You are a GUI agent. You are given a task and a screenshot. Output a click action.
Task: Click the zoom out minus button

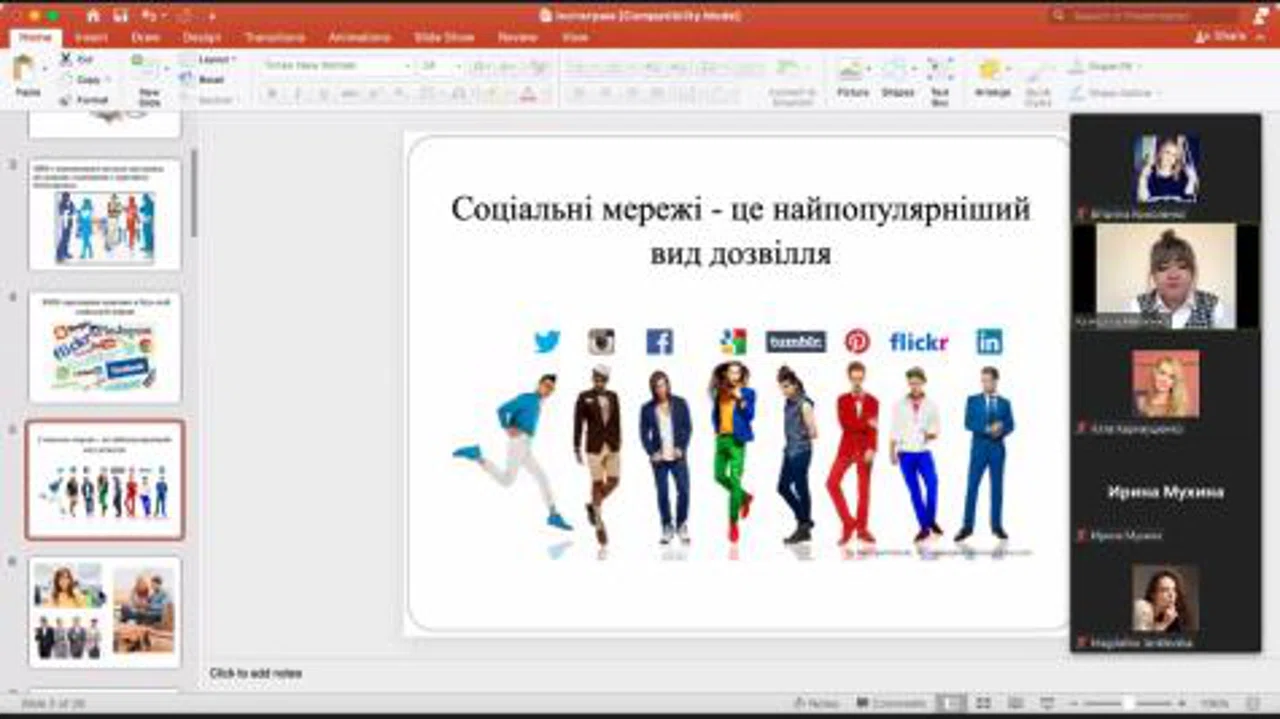pyautogui.click(x=1072, y=703)
